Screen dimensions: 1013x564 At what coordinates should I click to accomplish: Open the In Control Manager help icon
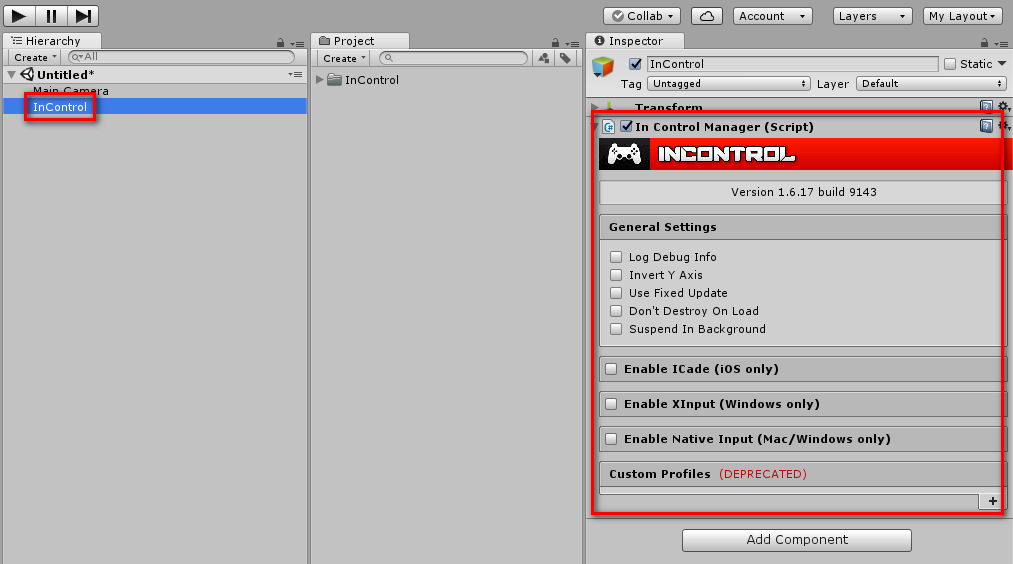coord(986,126)
